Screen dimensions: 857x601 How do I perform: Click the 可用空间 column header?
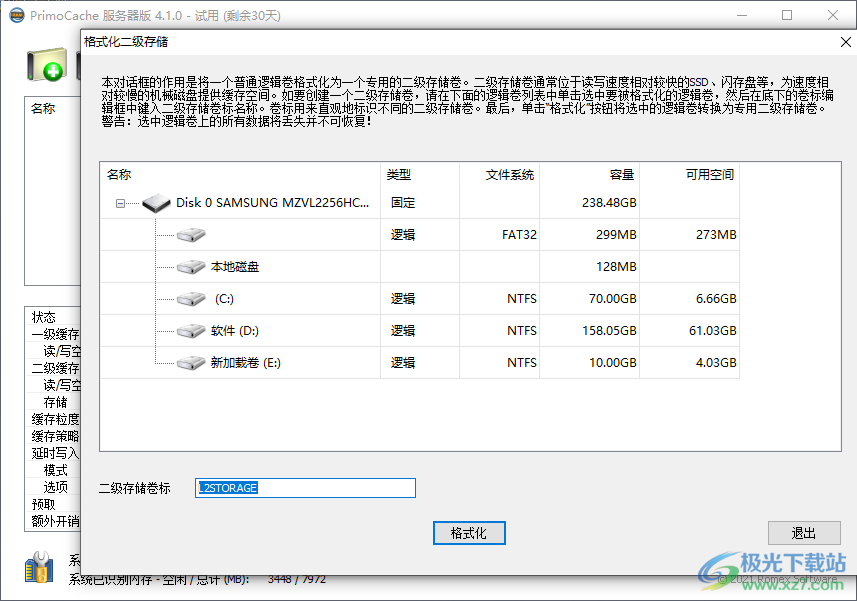click(710, 175)
